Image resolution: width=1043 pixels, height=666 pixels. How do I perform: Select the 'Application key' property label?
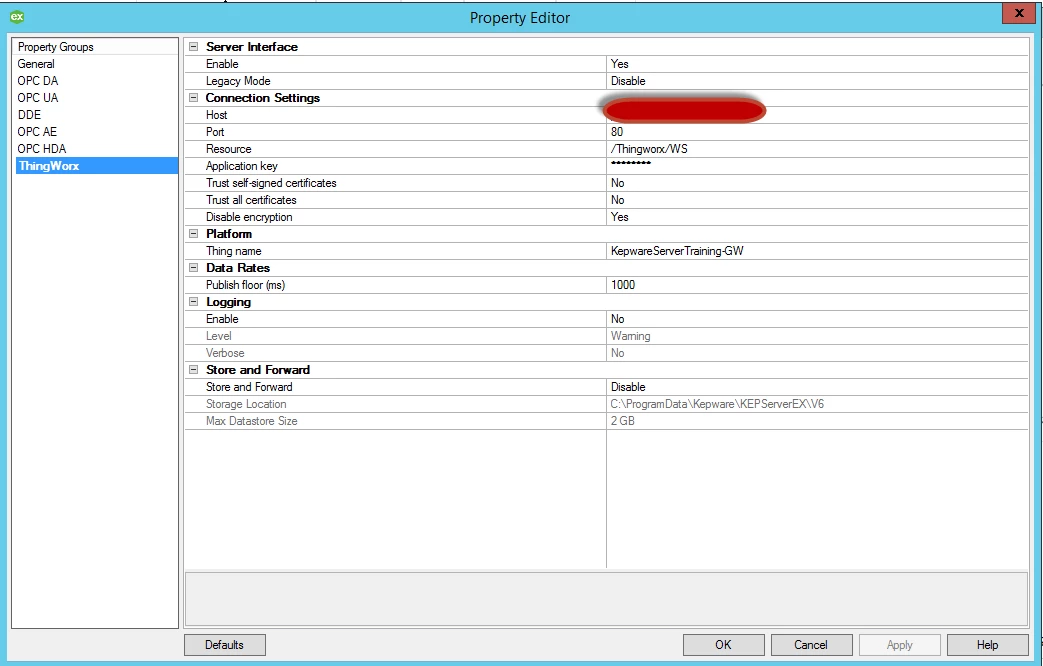coord(241,166)
